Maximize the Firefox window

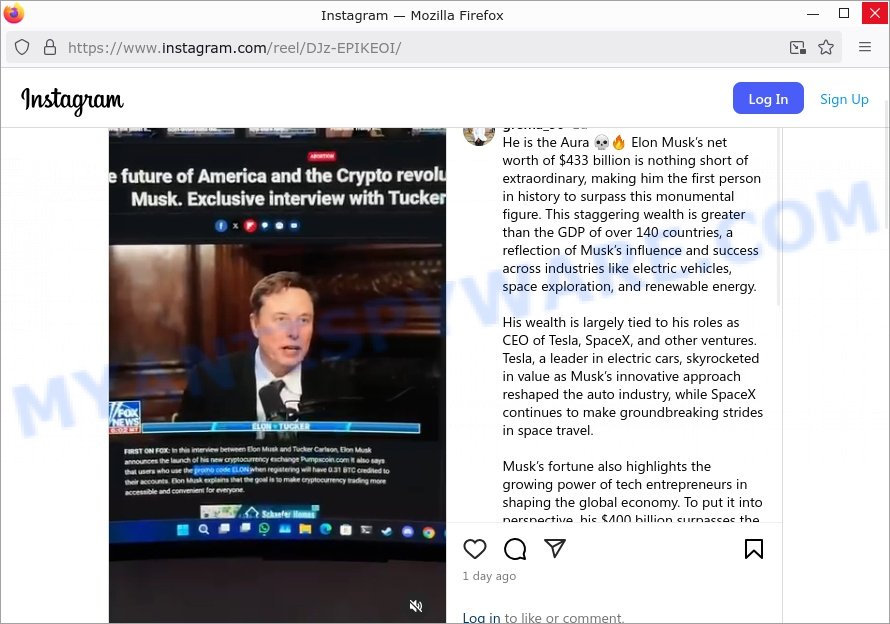click(843, 14)
